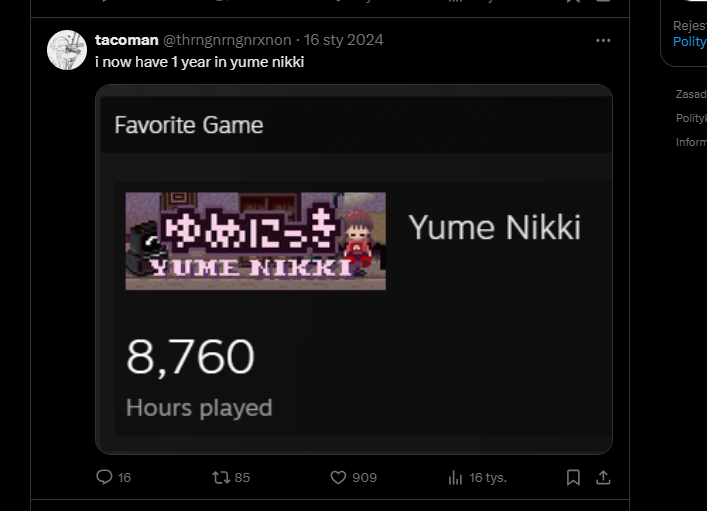Viewport: 707px width, 511px height.
Task: Open view analytics bar chart icon
Action: (x=455, y=478)
